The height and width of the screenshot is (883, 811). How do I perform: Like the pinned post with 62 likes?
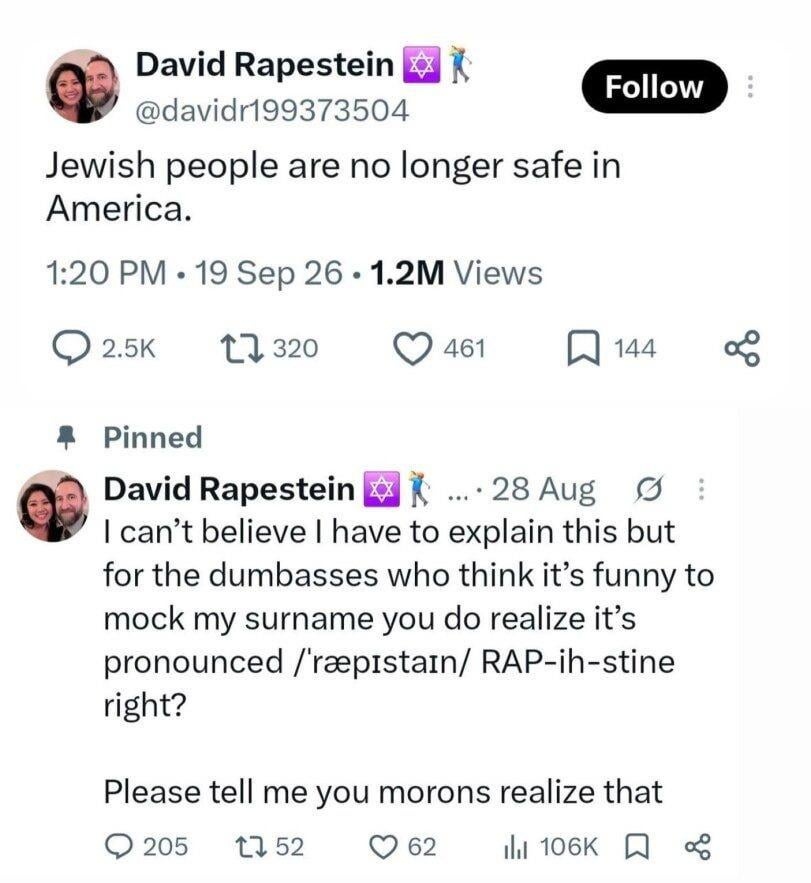[384, 847]
